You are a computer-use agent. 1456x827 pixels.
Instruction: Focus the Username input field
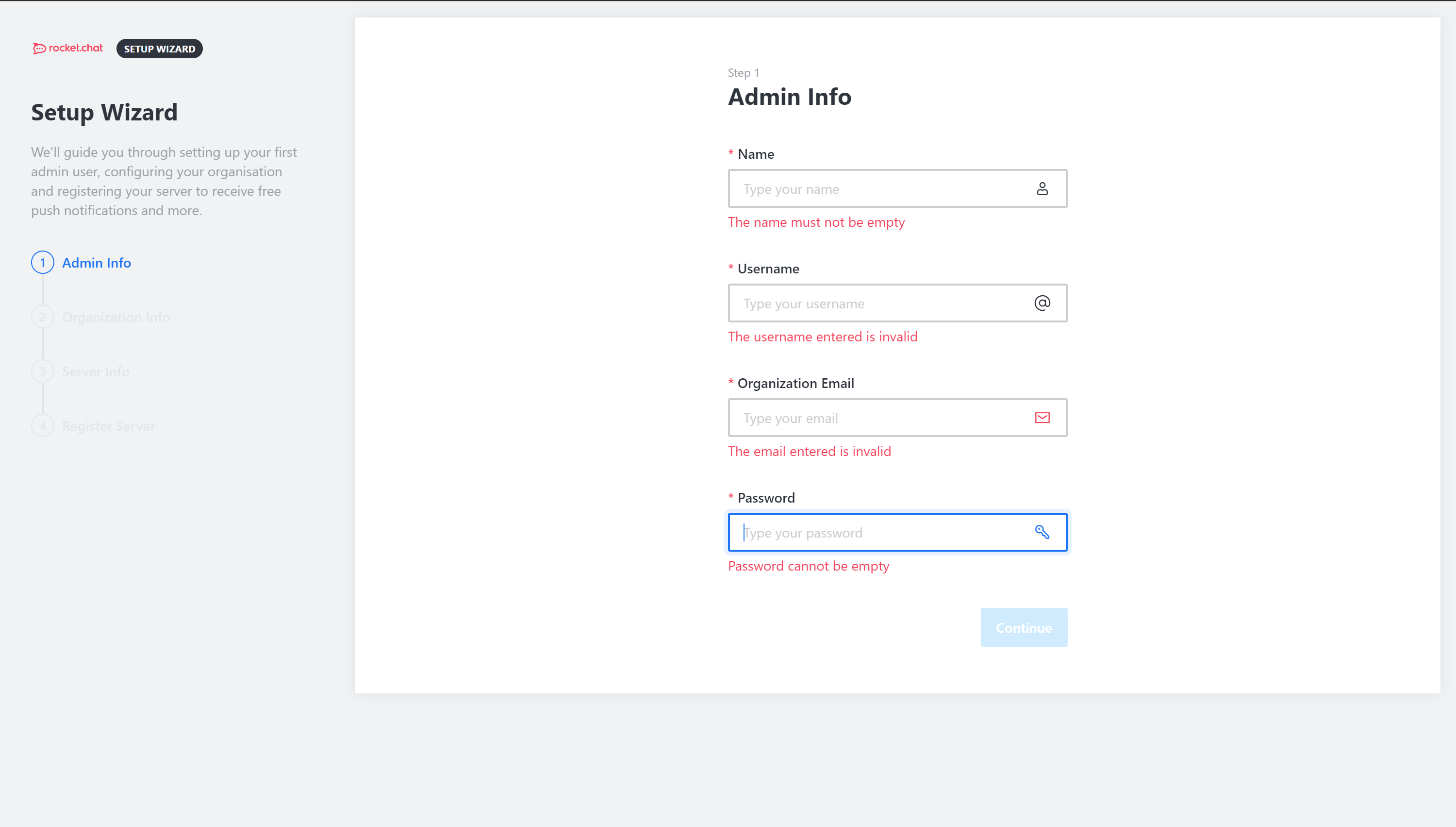880,304
